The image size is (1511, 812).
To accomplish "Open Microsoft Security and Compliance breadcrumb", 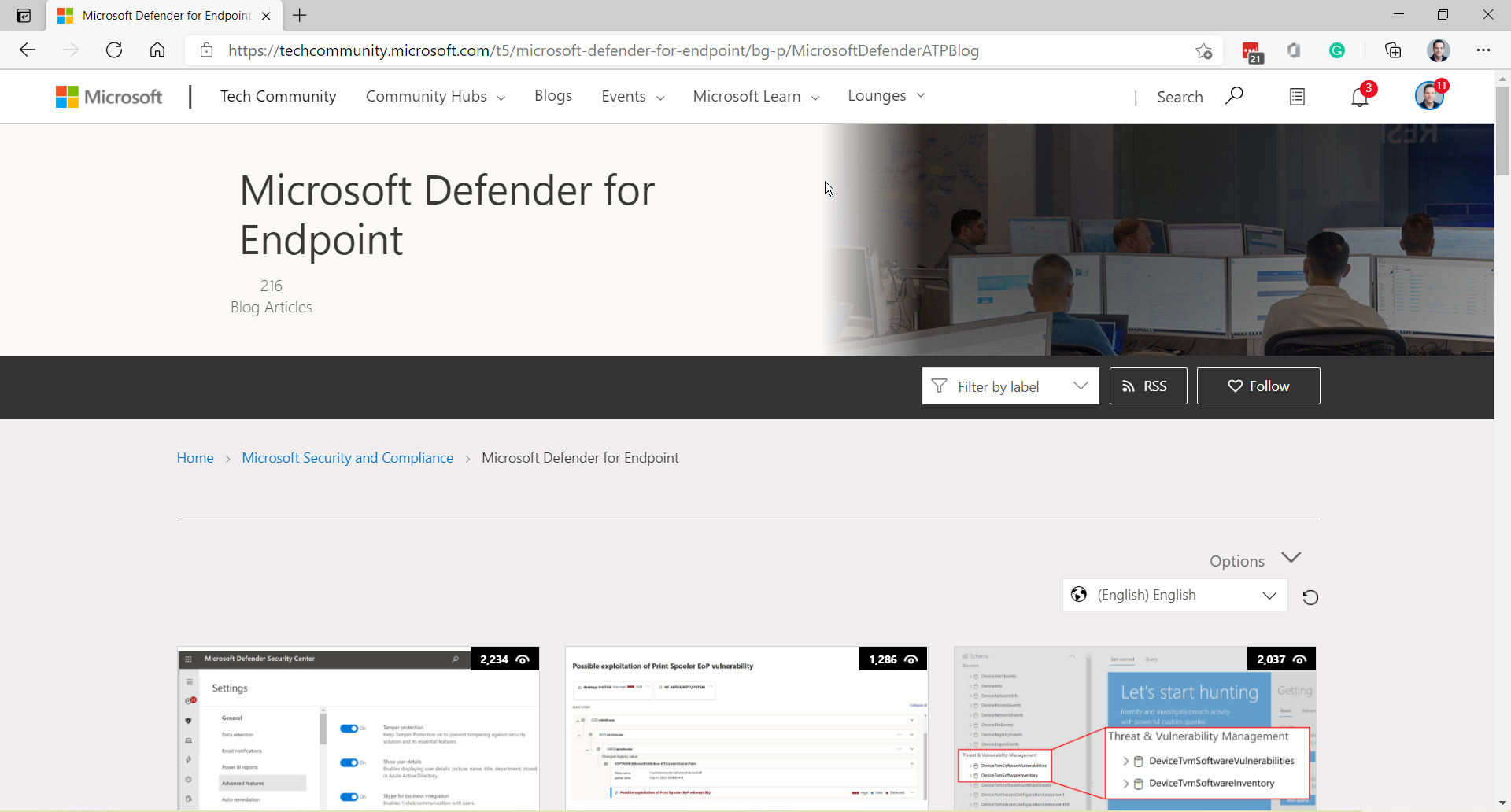I will click(x=347, y=458).
